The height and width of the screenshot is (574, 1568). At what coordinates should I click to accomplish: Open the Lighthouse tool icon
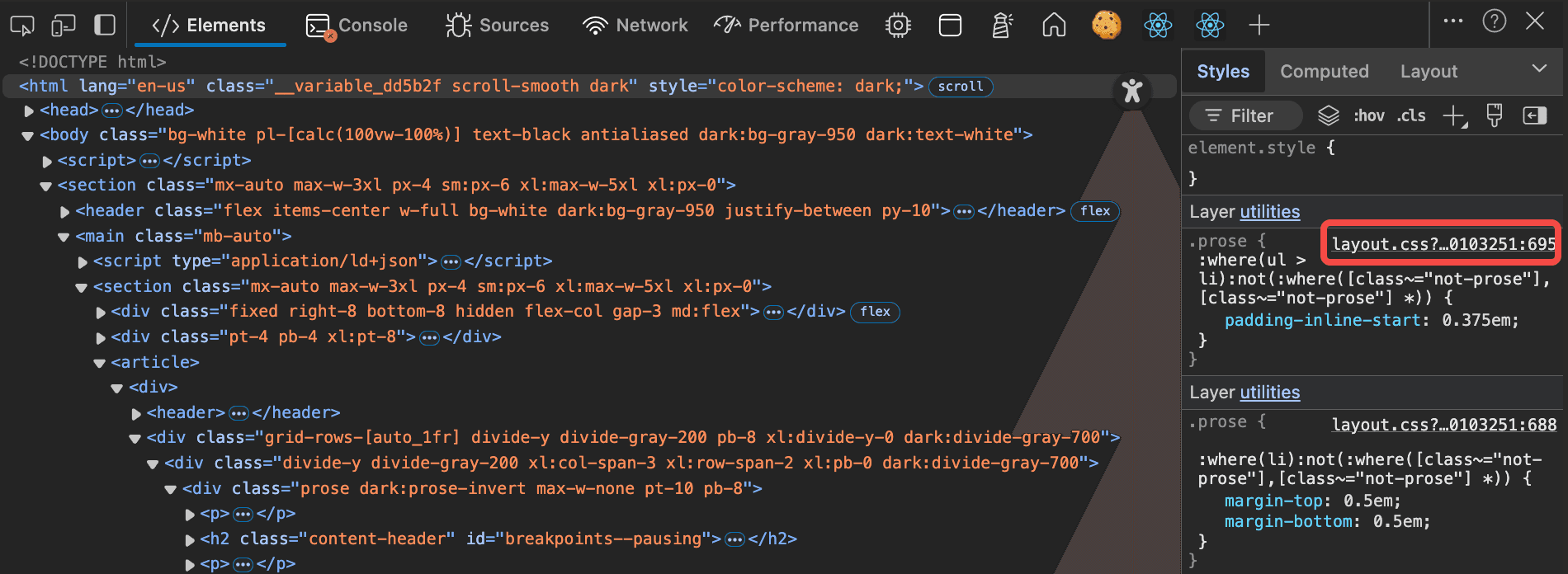click(1002, 26)
